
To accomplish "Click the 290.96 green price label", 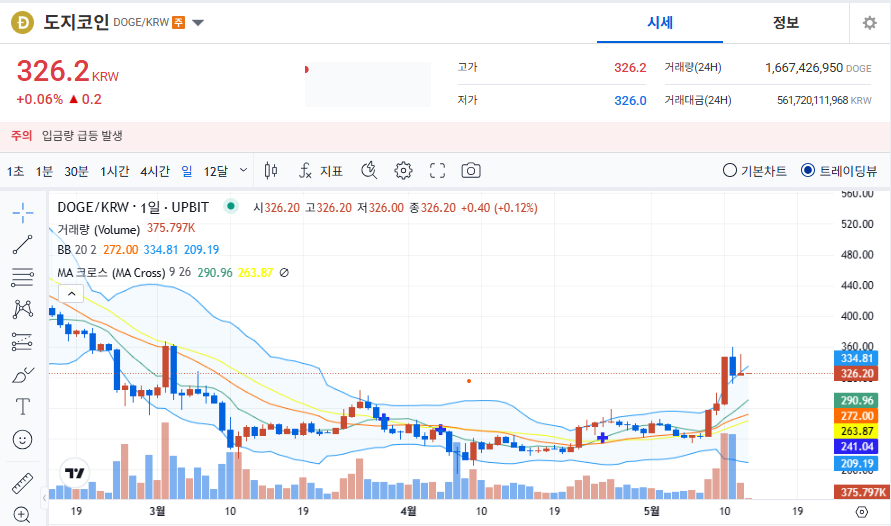I will pyautogui.click(x=856, y=400).
